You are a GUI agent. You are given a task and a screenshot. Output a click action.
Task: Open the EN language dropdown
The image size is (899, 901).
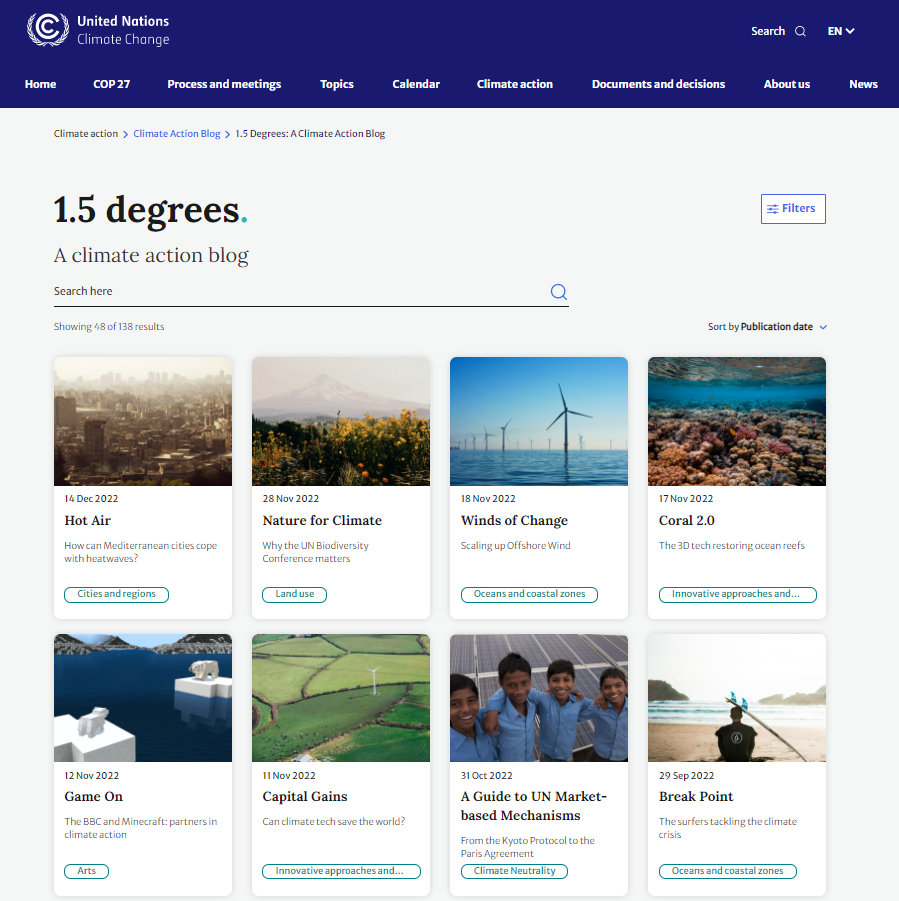tap(841, 31)
